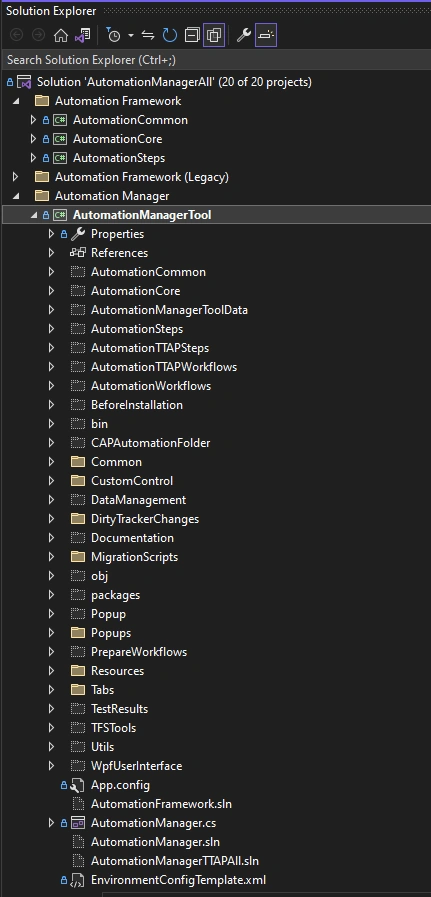This screenshot has height=897, width=431.
Task: Collapse the AutomationManagerTool project node
Action: [x=33, y=215]
